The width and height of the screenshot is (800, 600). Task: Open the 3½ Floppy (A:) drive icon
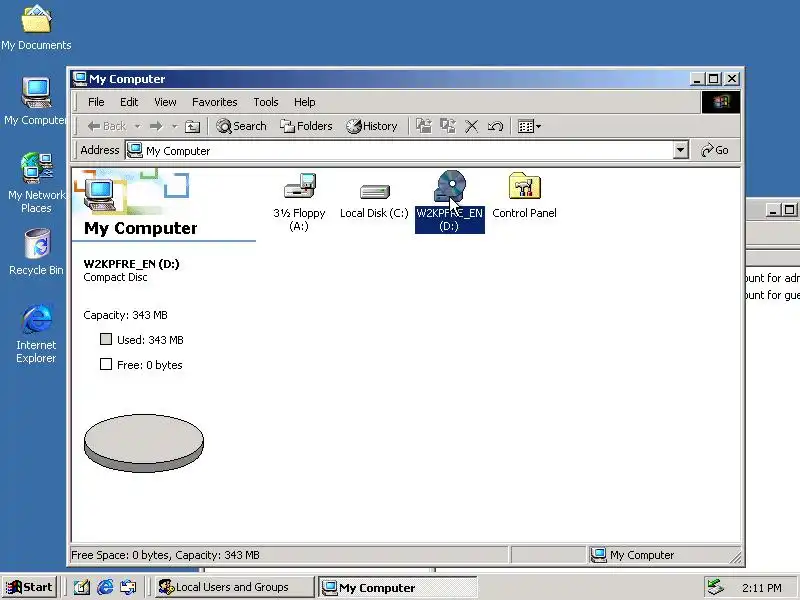click(299, 202)
